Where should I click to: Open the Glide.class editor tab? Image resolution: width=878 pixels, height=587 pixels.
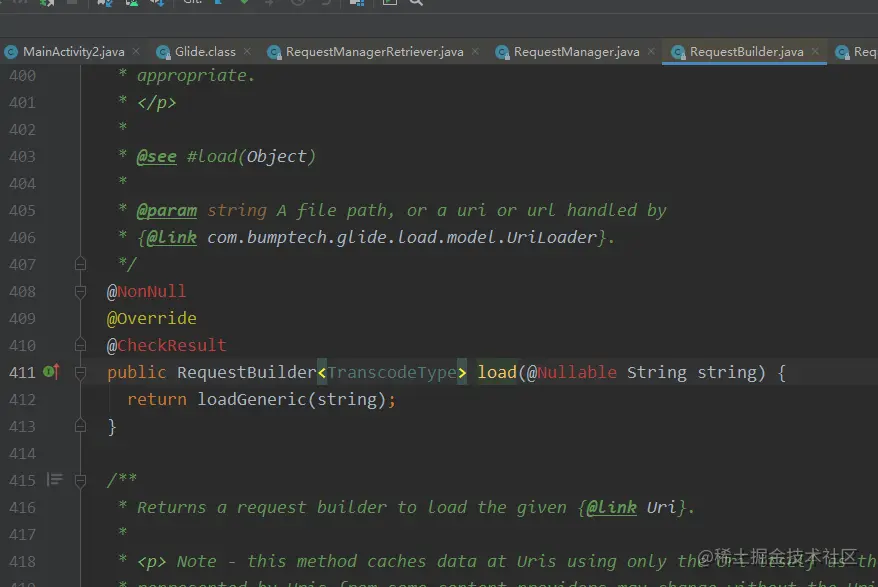point(205,52)
